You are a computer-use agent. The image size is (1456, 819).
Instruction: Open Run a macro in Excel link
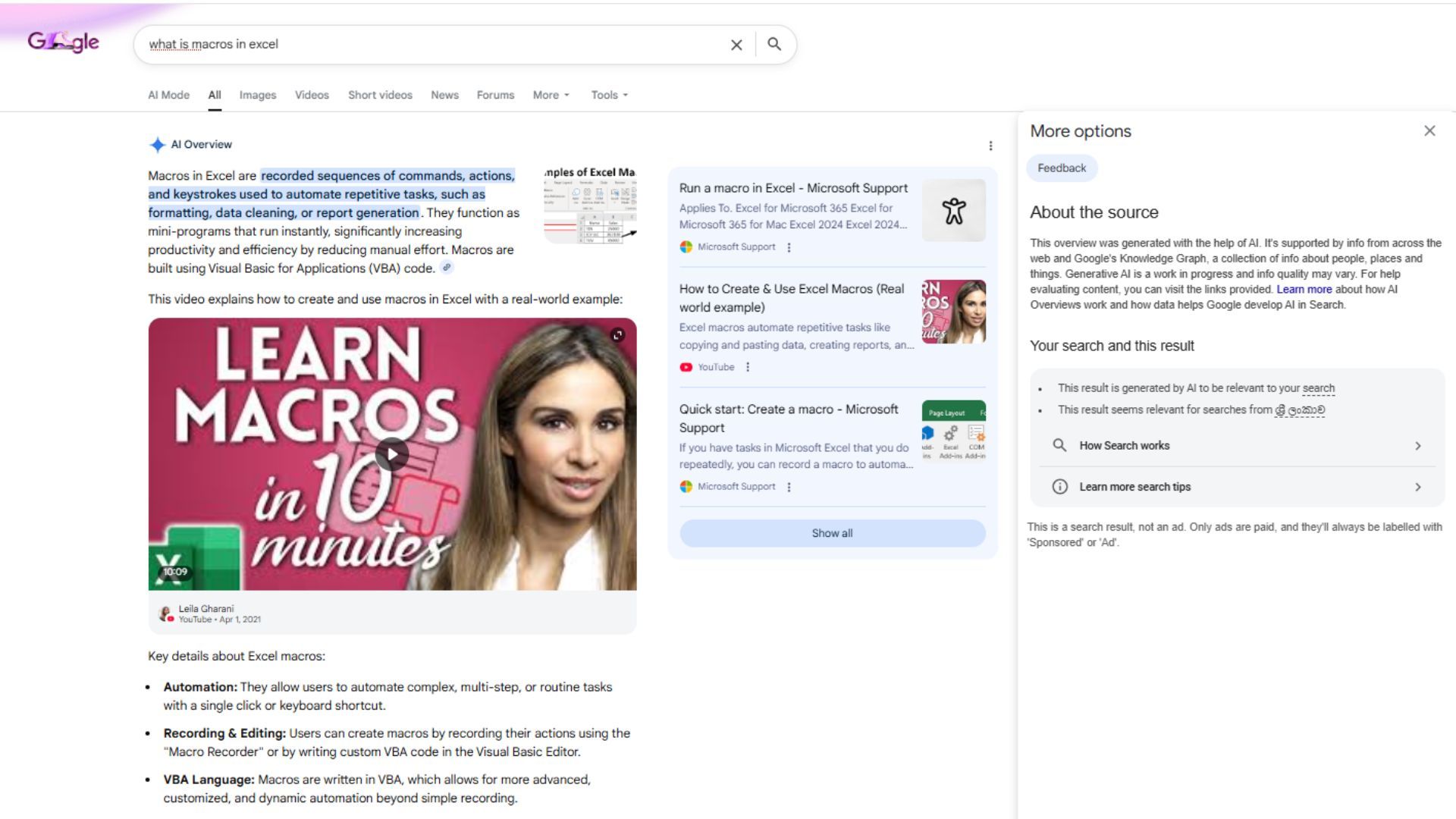pos(793,188)
